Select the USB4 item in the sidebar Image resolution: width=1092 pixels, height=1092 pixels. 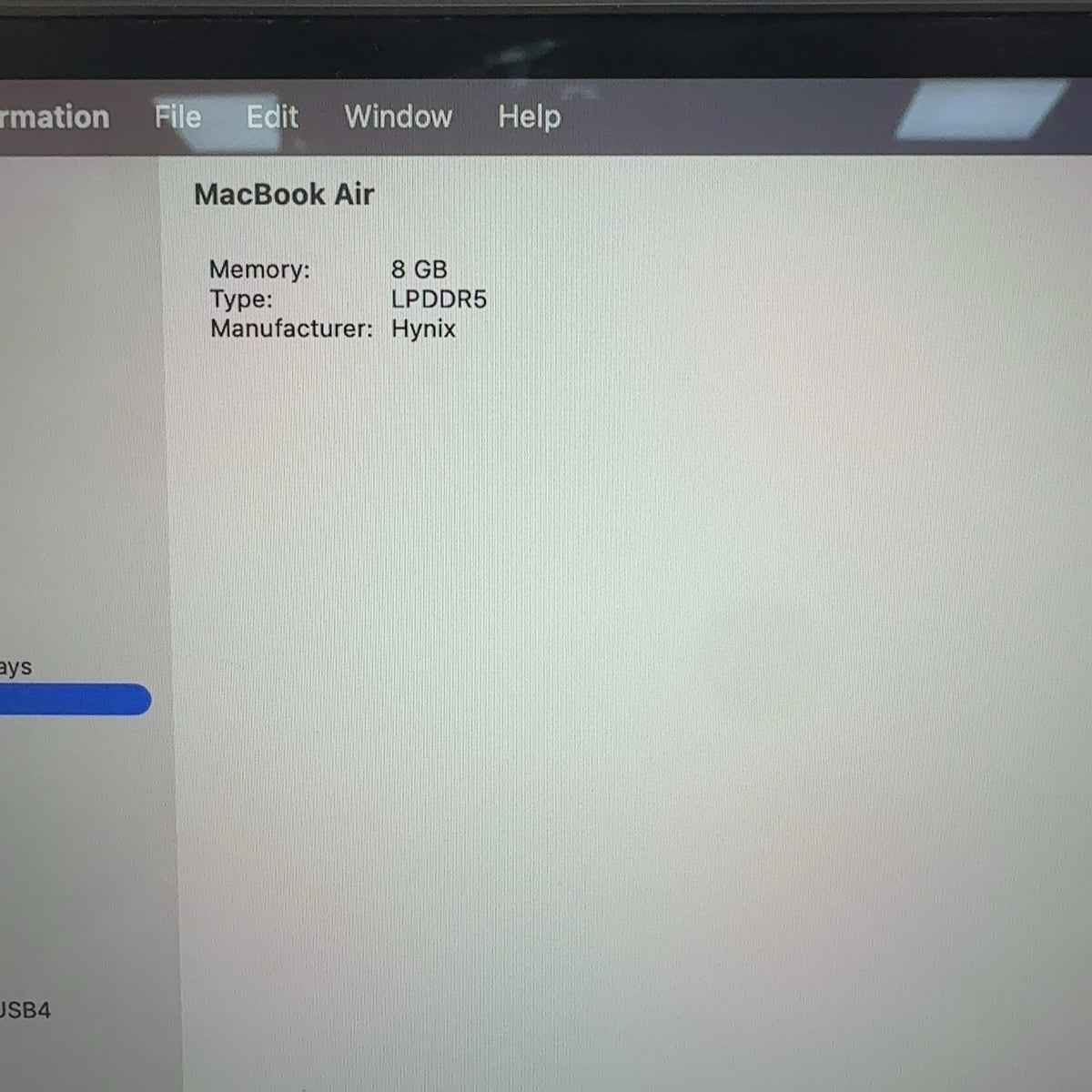pyautogui.click(x=25, y=1010)
